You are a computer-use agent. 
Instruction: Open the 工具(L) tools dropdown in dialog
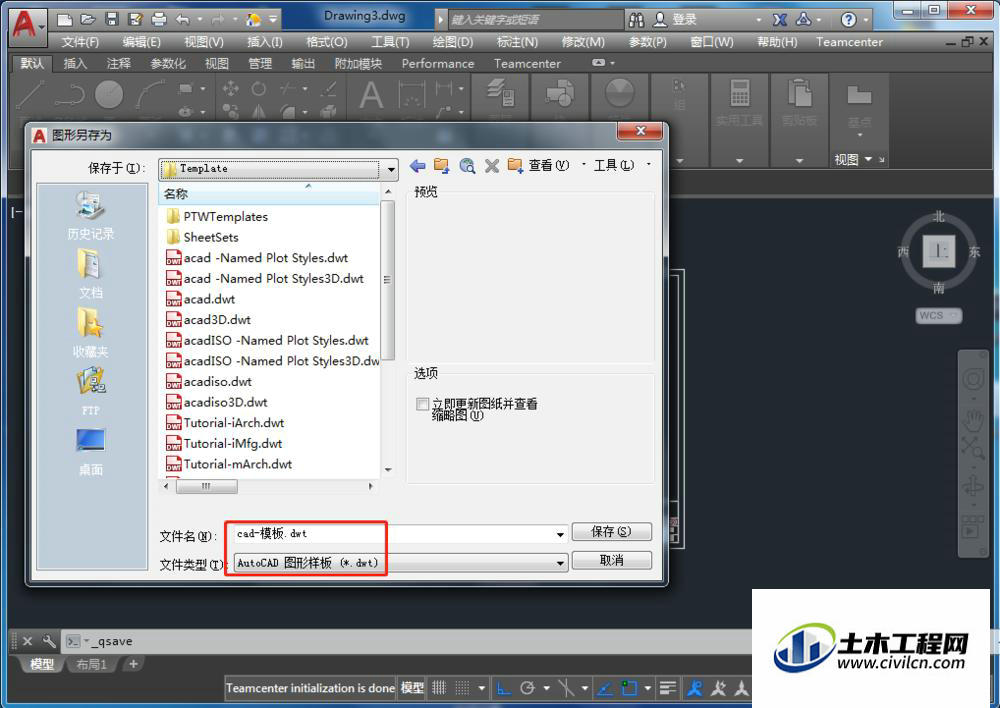pos(614,165)
